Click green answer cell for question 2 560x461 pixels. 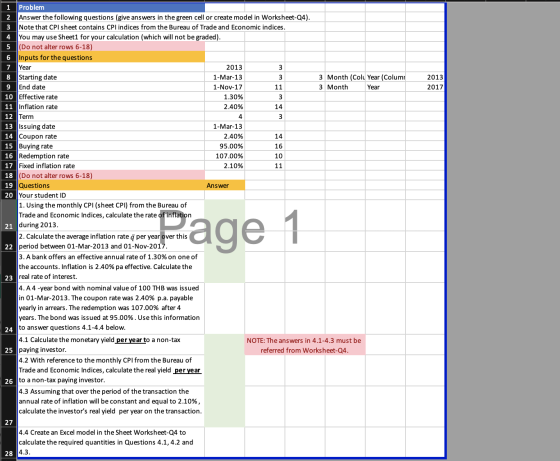pos(225,241)
